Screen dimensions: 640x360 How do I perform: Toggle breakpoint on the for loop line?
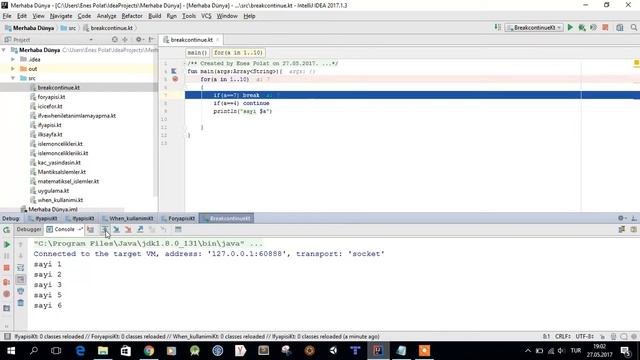pos(175,79)
